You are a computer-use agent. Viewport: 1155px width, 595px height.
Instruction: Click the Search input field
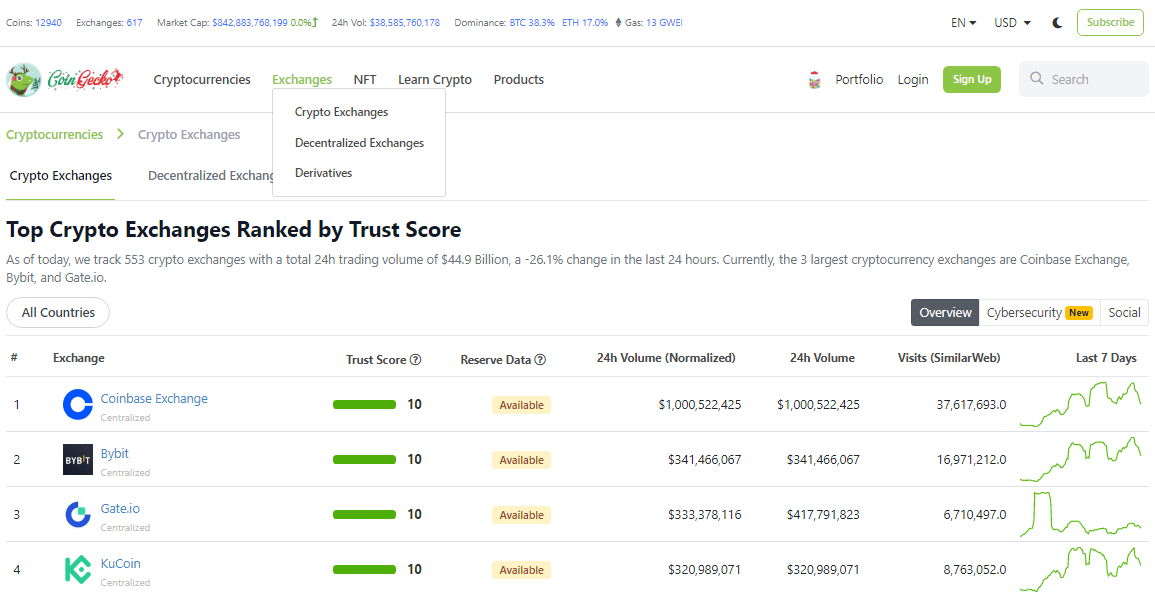1084,79
